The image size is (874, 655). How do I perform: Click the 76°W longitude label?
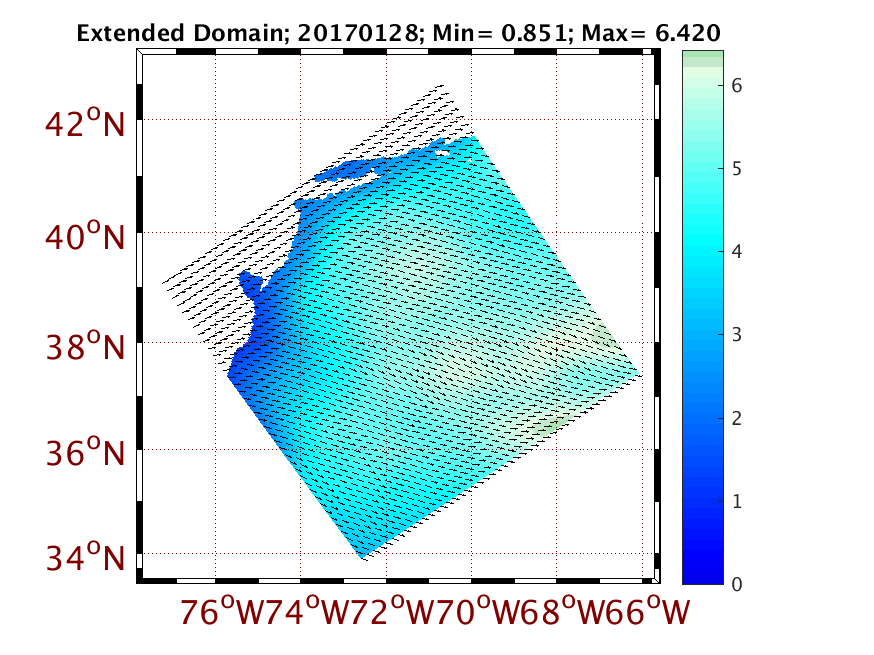(214, 611)
